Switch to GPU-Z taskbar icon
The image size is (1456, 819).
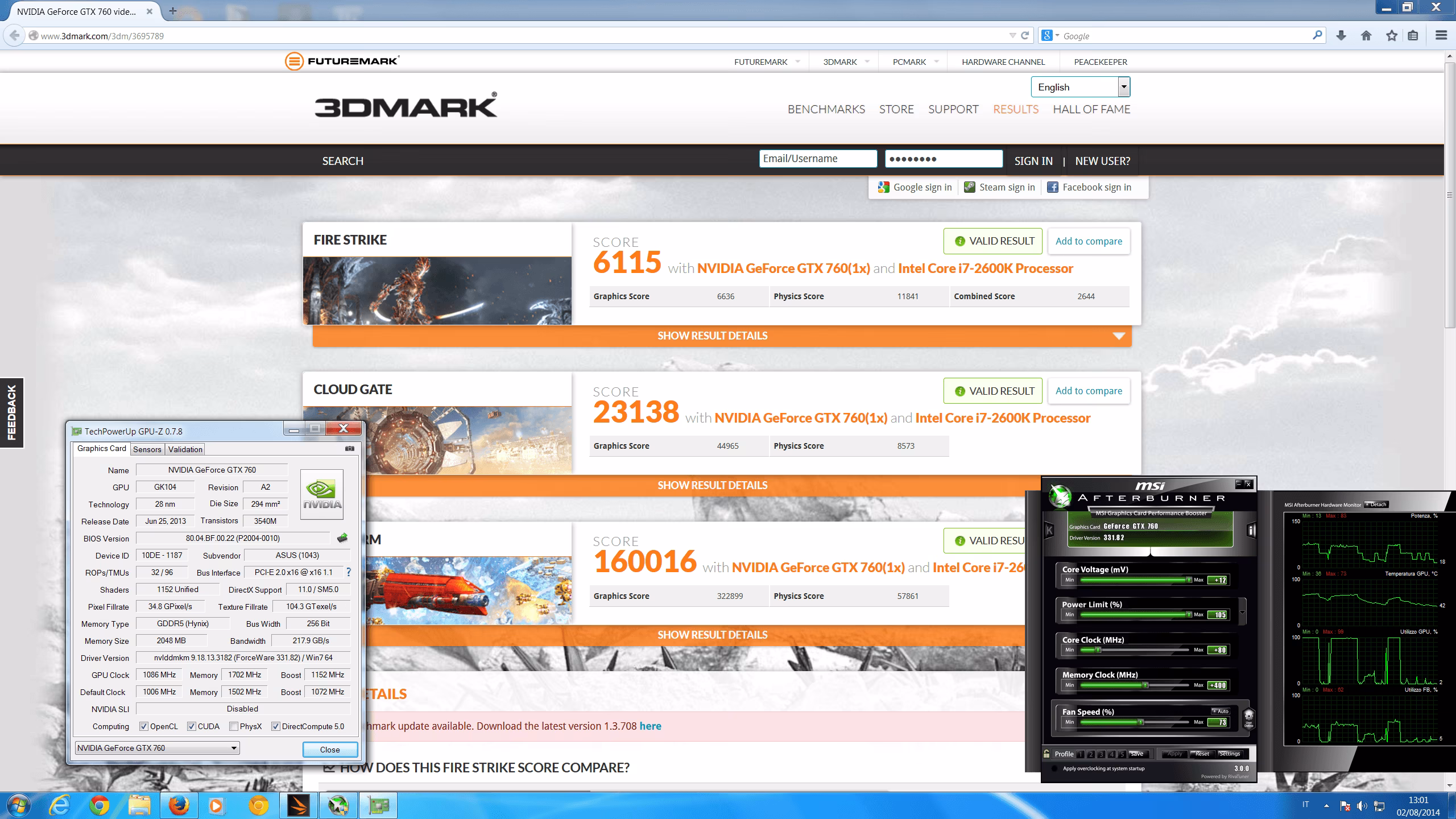point(379,805)
